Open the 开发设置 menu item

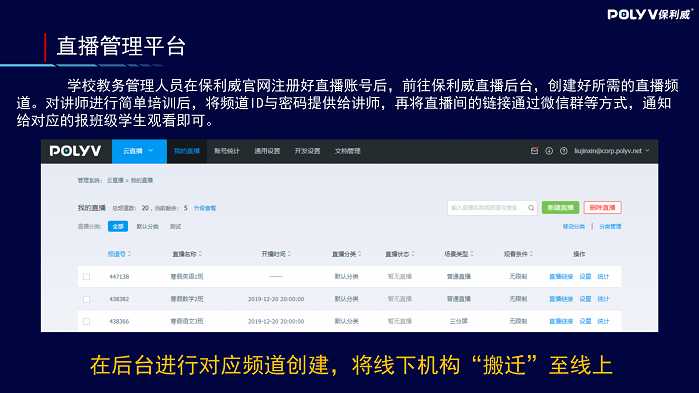[307, 151]
